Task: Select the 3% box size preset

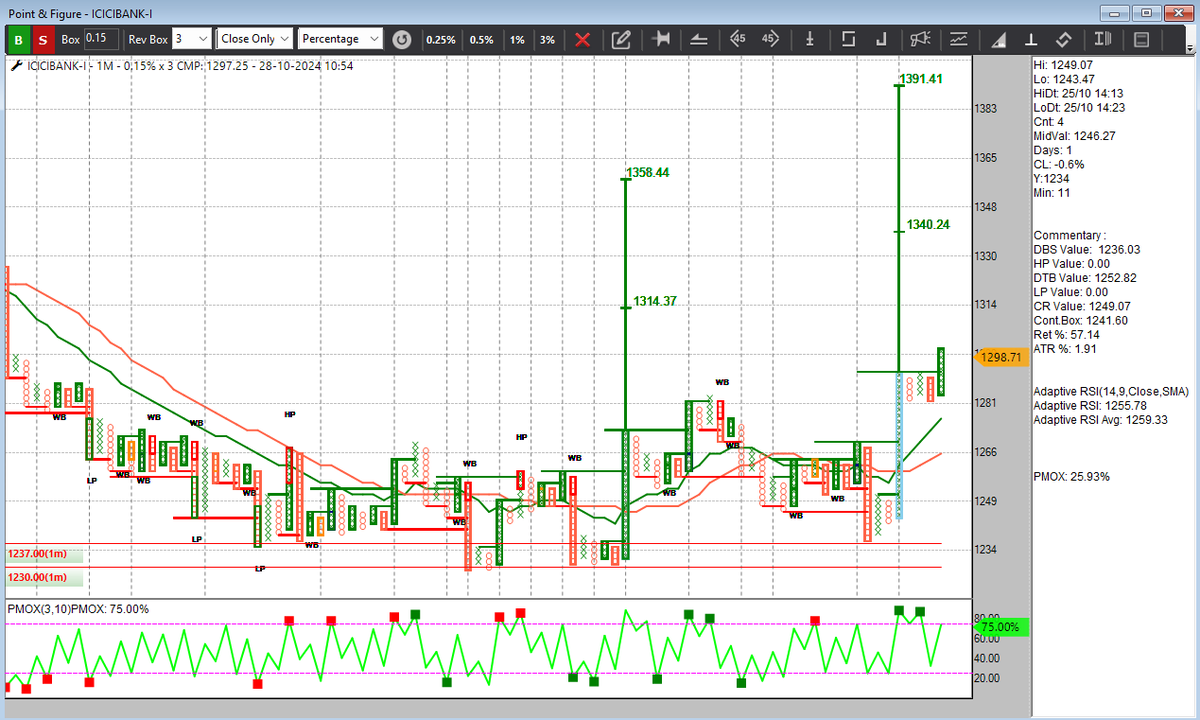Action: [x=547, y=40]
